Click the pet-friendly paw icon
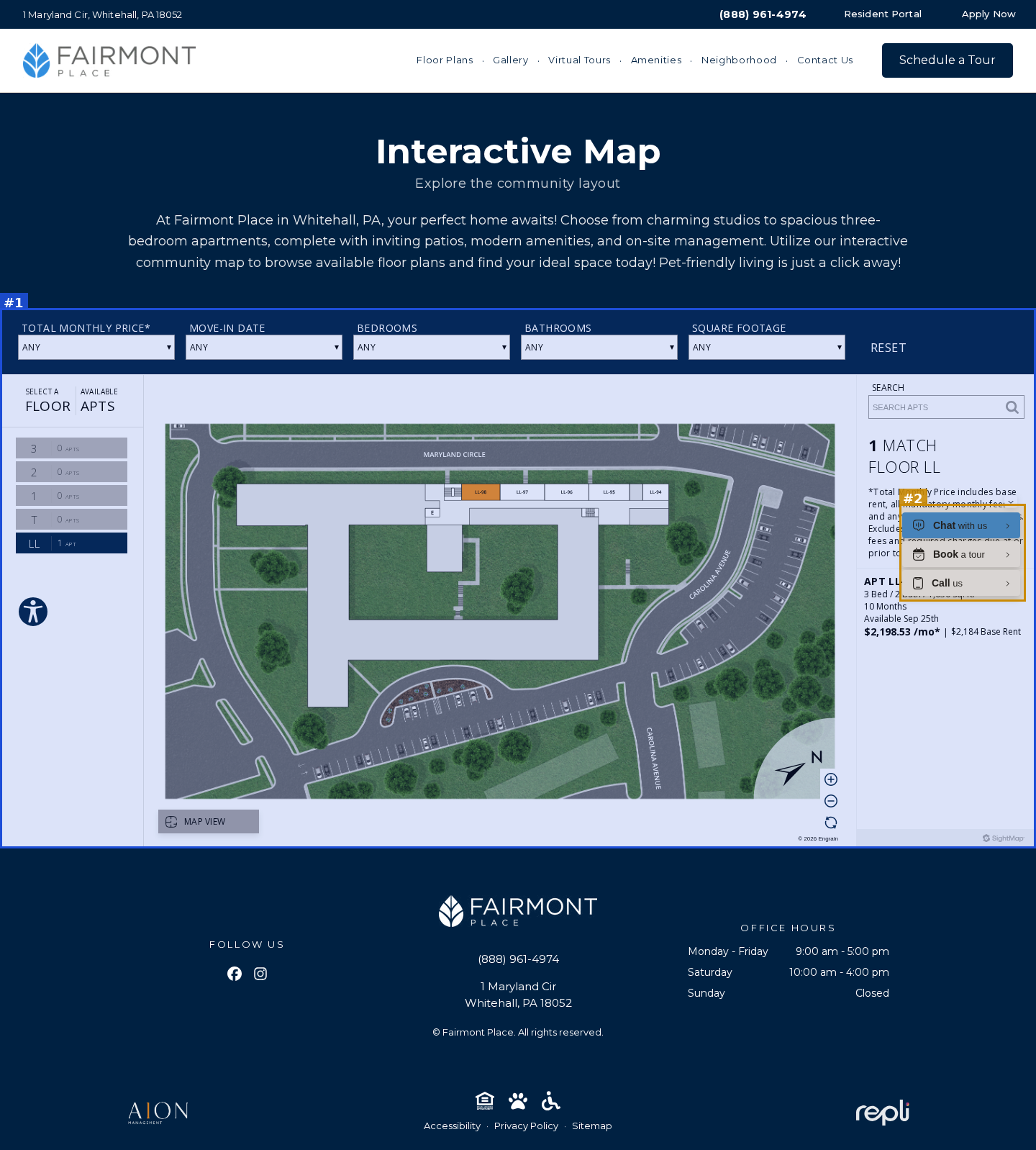The width and height of the screenshot is (1036, 1150). (518, 1101)
